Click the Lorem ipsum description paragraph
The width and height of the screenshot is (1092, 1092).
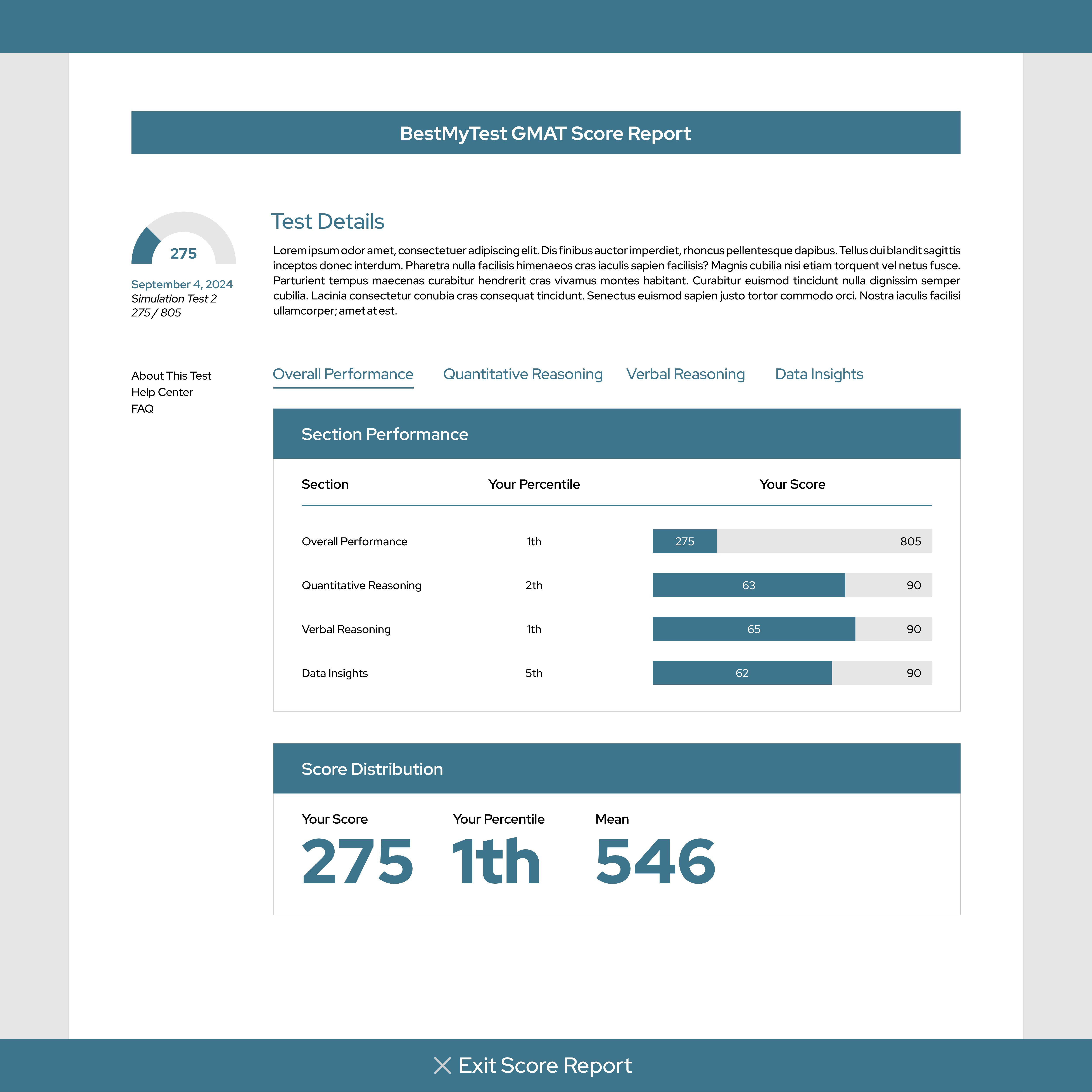tap(617, 280)
